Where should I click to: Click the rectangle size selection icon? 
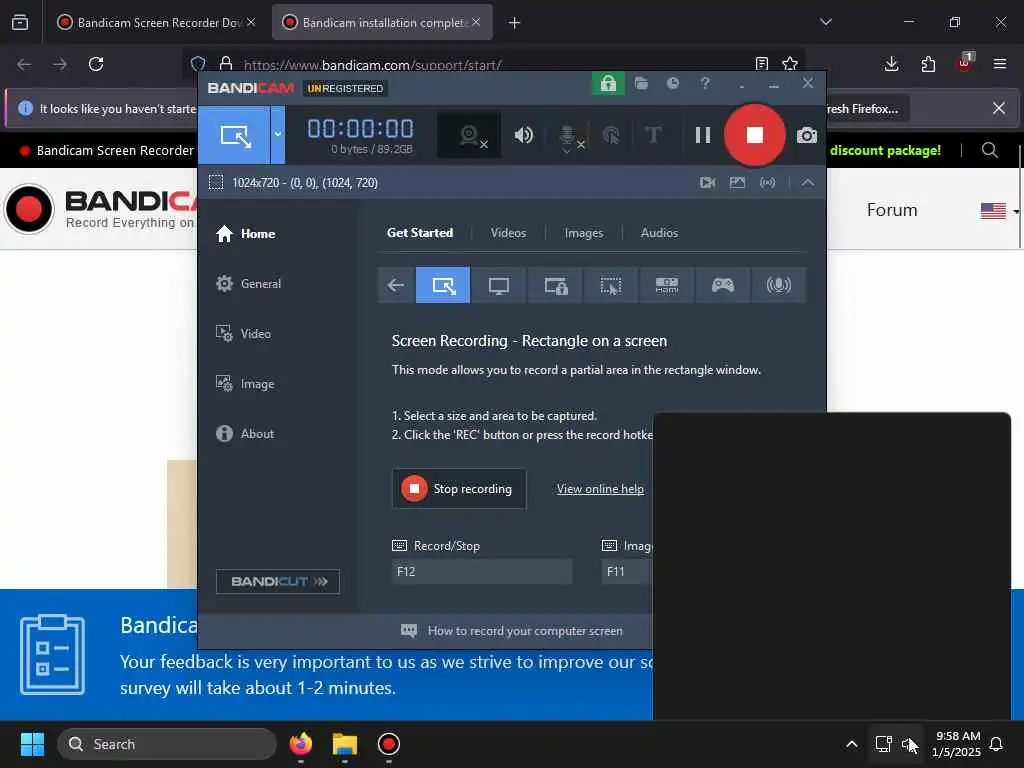[216, 183]
